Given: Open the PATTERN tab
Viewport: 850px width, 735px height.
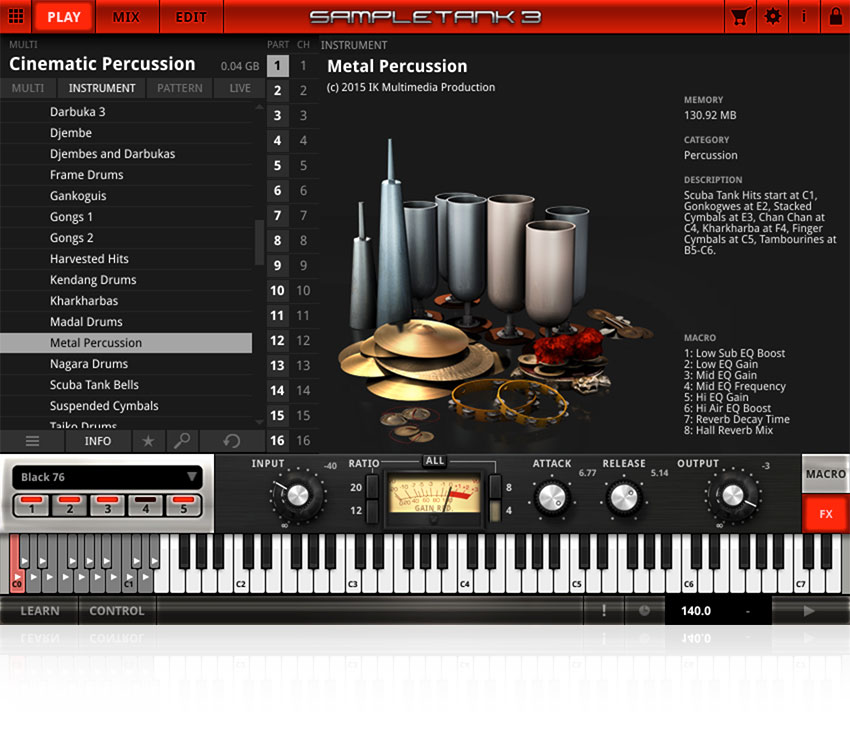Looking at the screenshot, I should (x=179, y=88).
